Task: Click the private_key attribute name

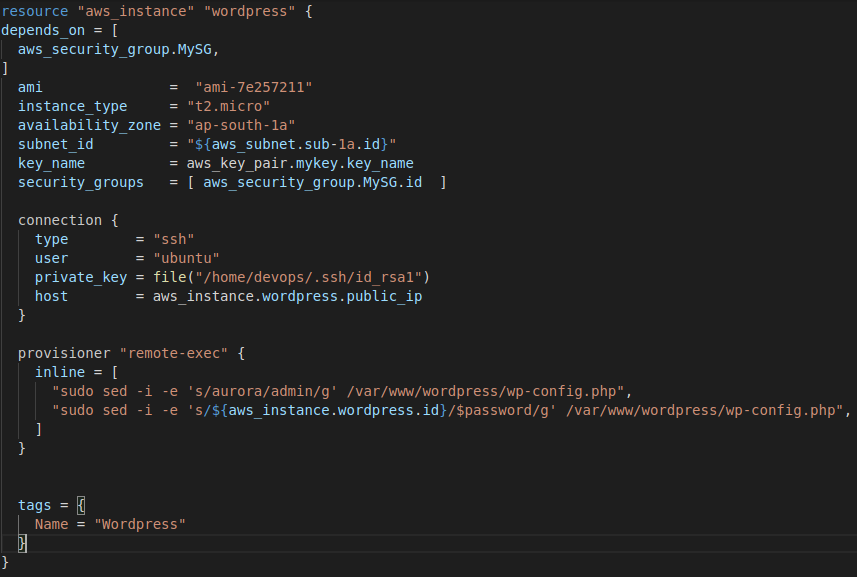Action: point(81,278)
